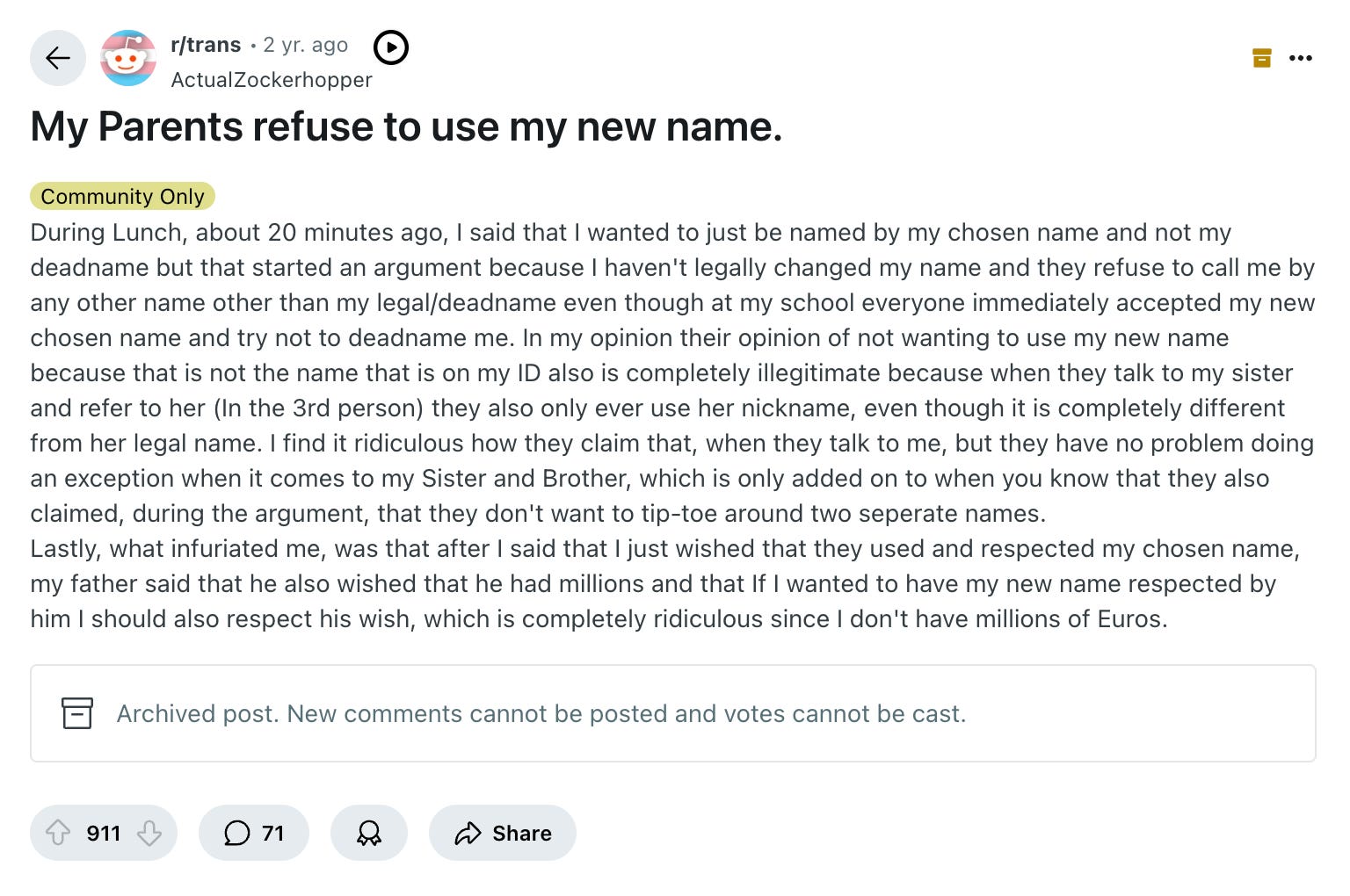Screen dimensions: 1350x896
Task: Click the speech bubble comment icon
Action: coord(237,833)
